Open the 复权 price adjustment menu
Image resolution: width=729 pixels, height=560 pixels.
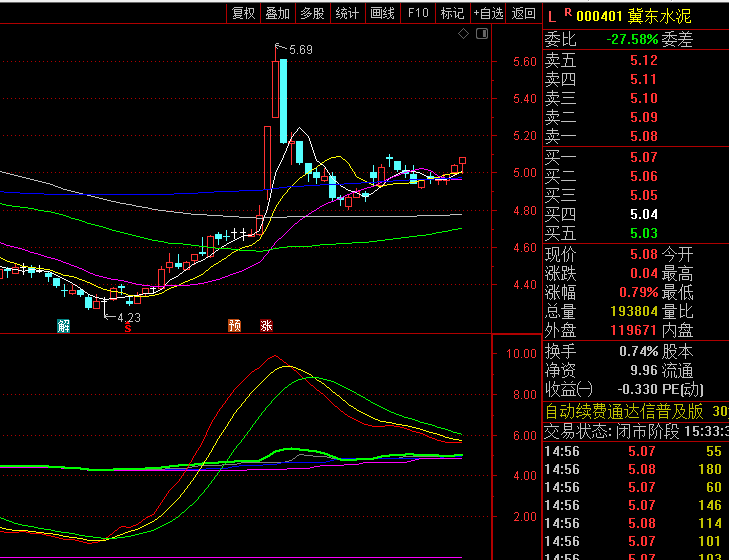tap(243, 13)
